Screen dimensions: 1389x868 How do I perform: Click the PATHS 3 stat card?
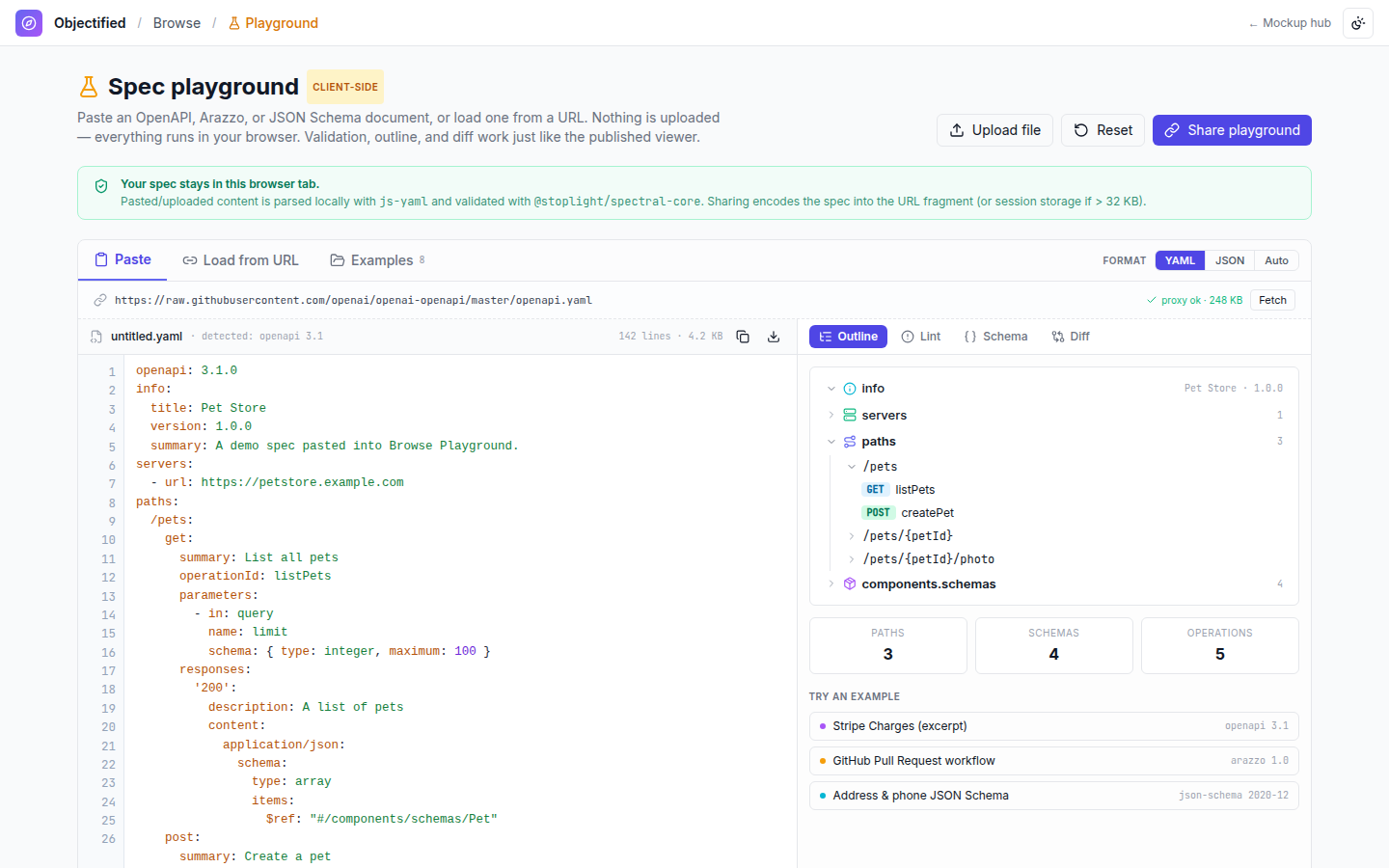(x=887, y=645)
